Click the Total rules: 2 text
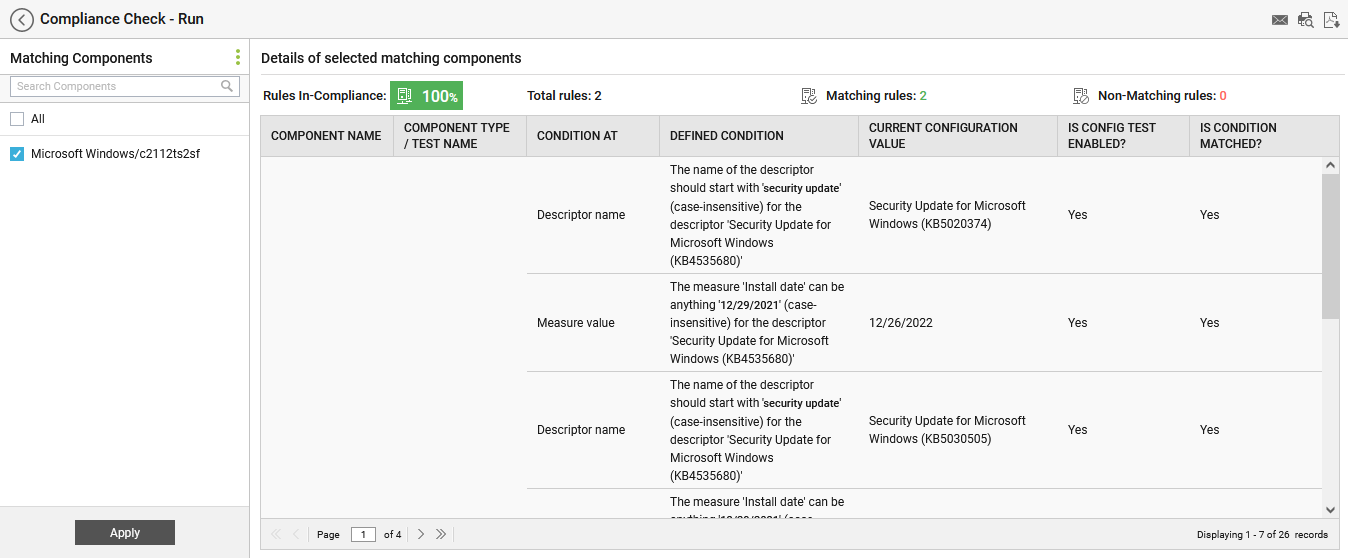1348x558 pixels. (564, 96)
